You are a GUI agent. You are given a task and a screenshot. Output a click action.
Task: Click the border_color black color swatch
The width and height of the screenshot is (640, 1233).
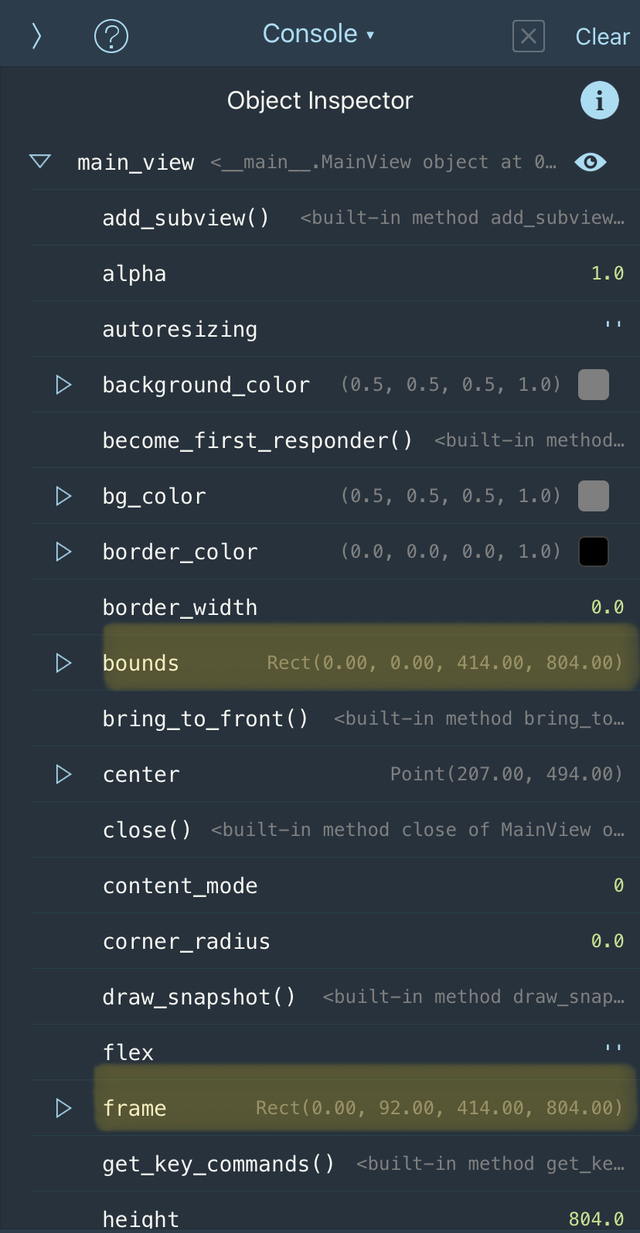592,551
